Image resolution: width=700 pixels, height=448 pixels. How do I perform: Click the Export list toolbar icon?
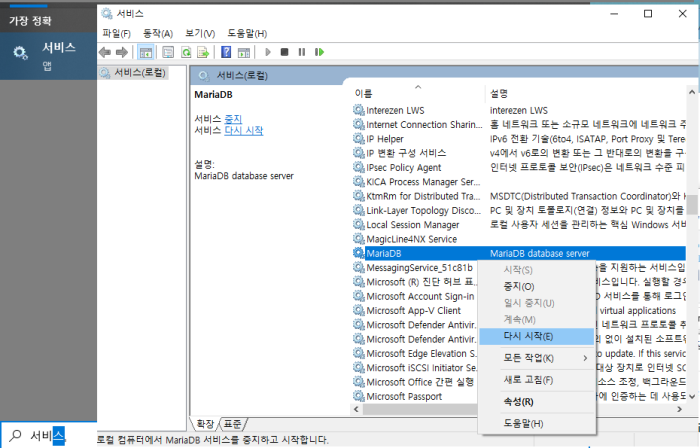(x=203, y=52)
